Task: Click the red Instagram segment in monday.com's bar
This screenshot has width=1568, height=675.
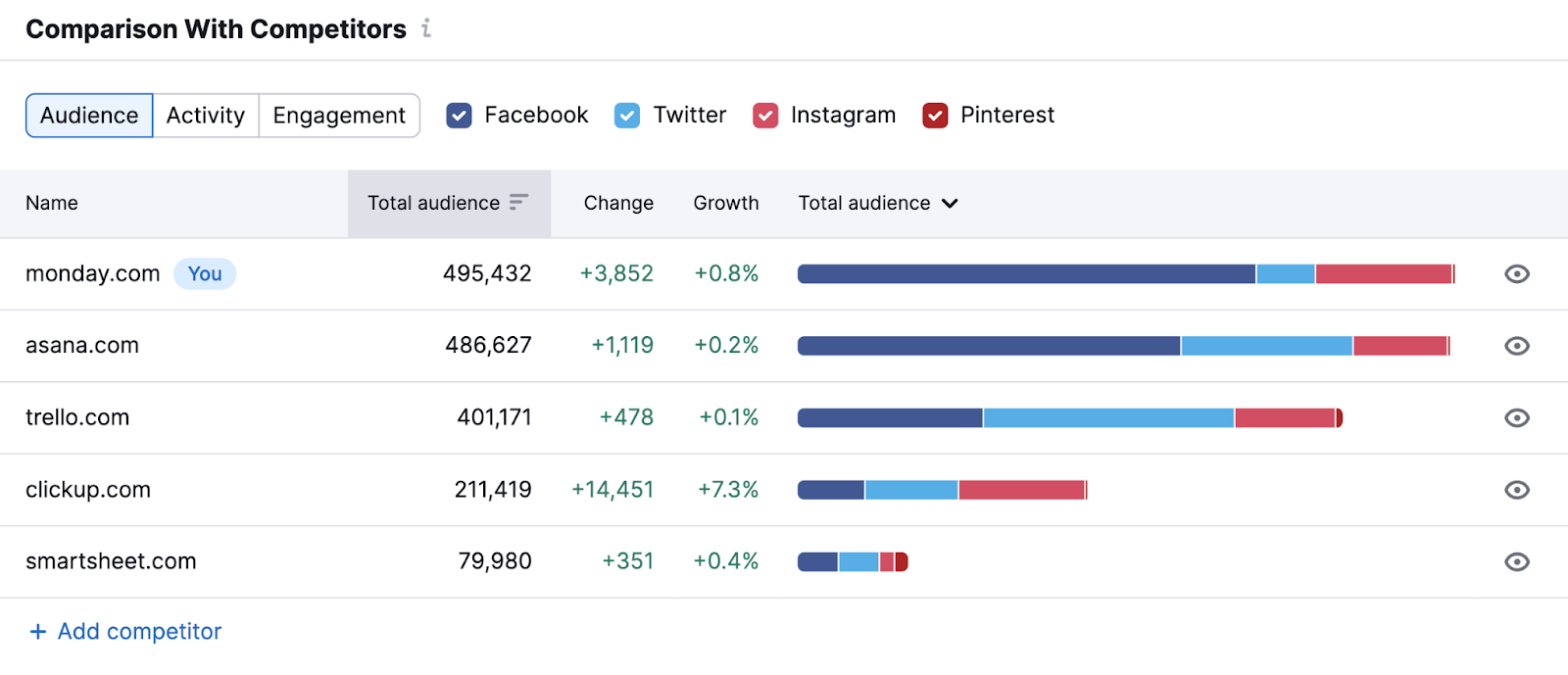Action: (x=1384, y=274)
